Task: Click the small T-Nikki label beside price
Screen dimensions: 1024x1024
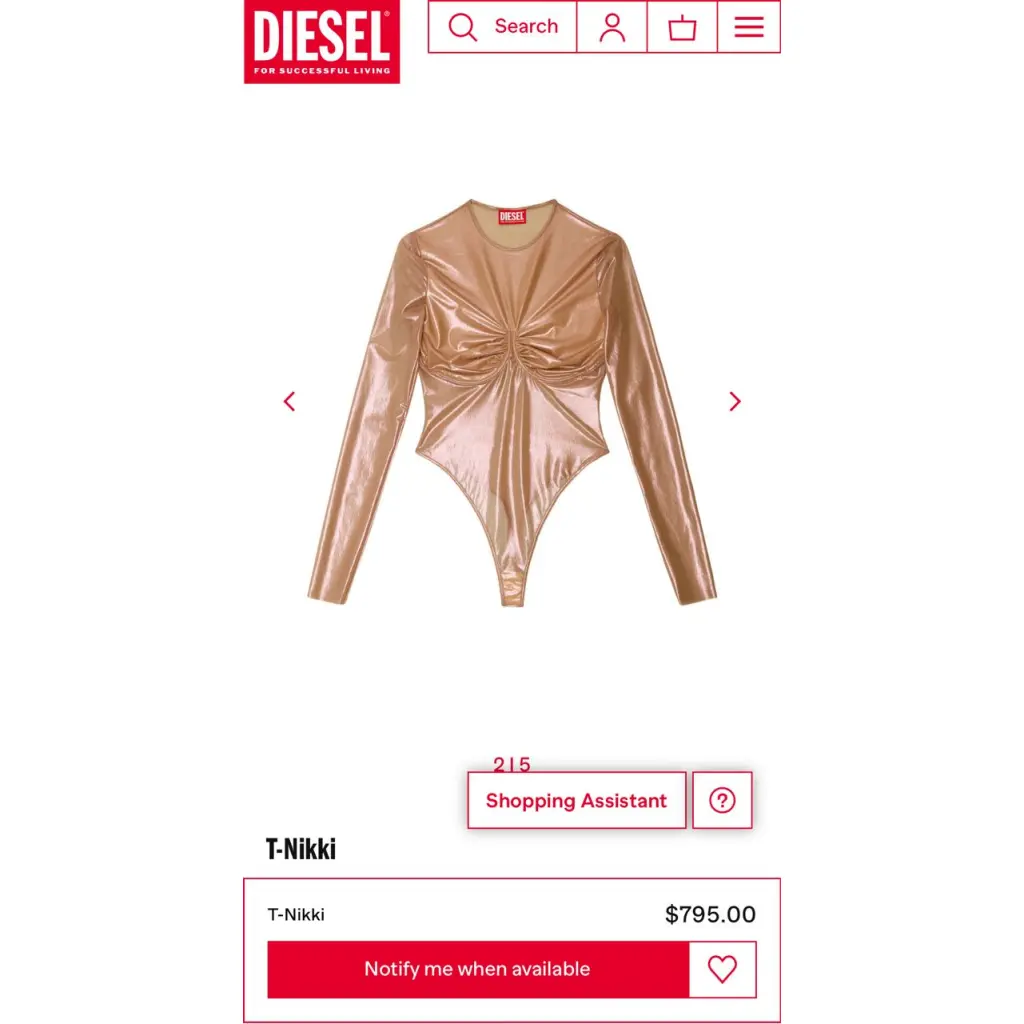Action: [x=296, y=914]
